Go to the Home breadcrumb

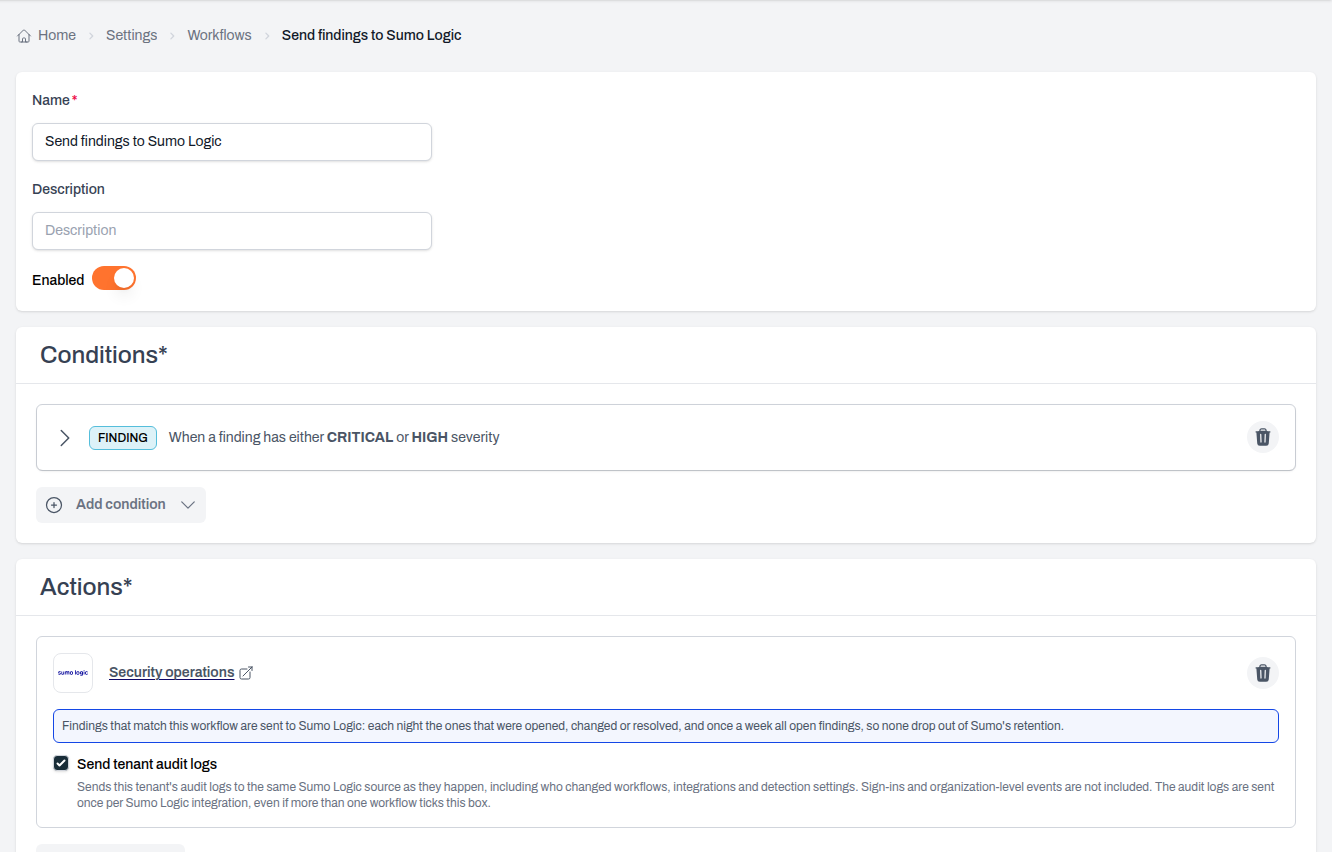point(47,35)
